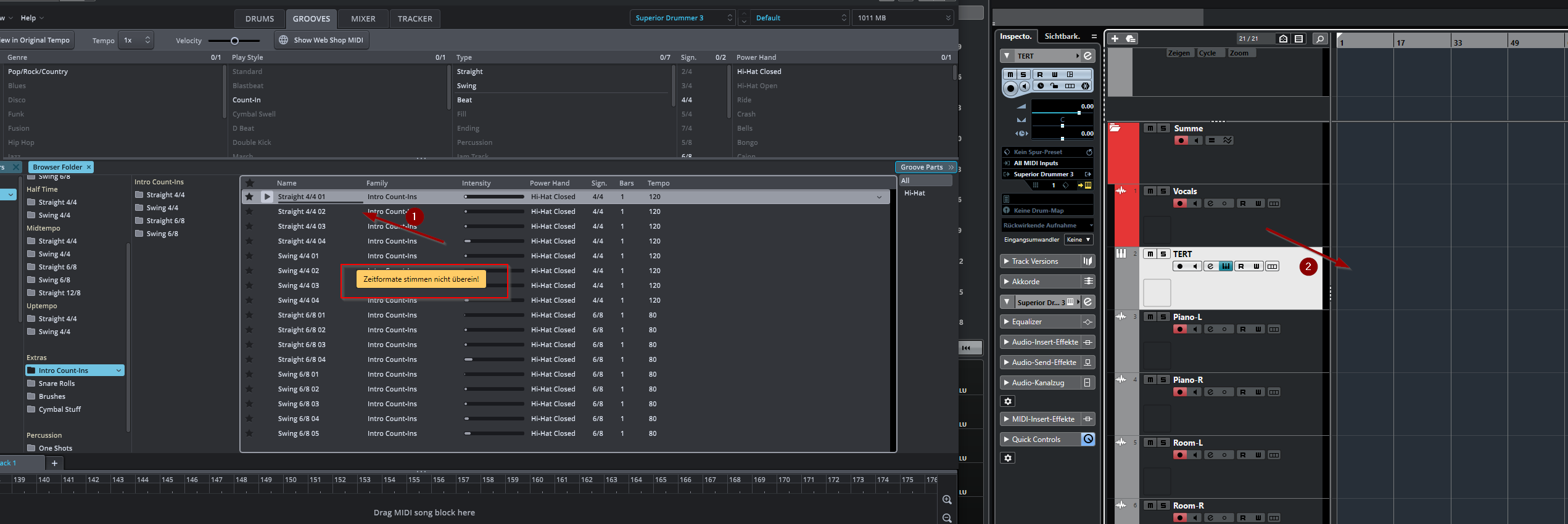Open the Eingangsumwandler Keine dropdown
Image resolution: width=1568 pixels, height=524 pixels.
1079,240
